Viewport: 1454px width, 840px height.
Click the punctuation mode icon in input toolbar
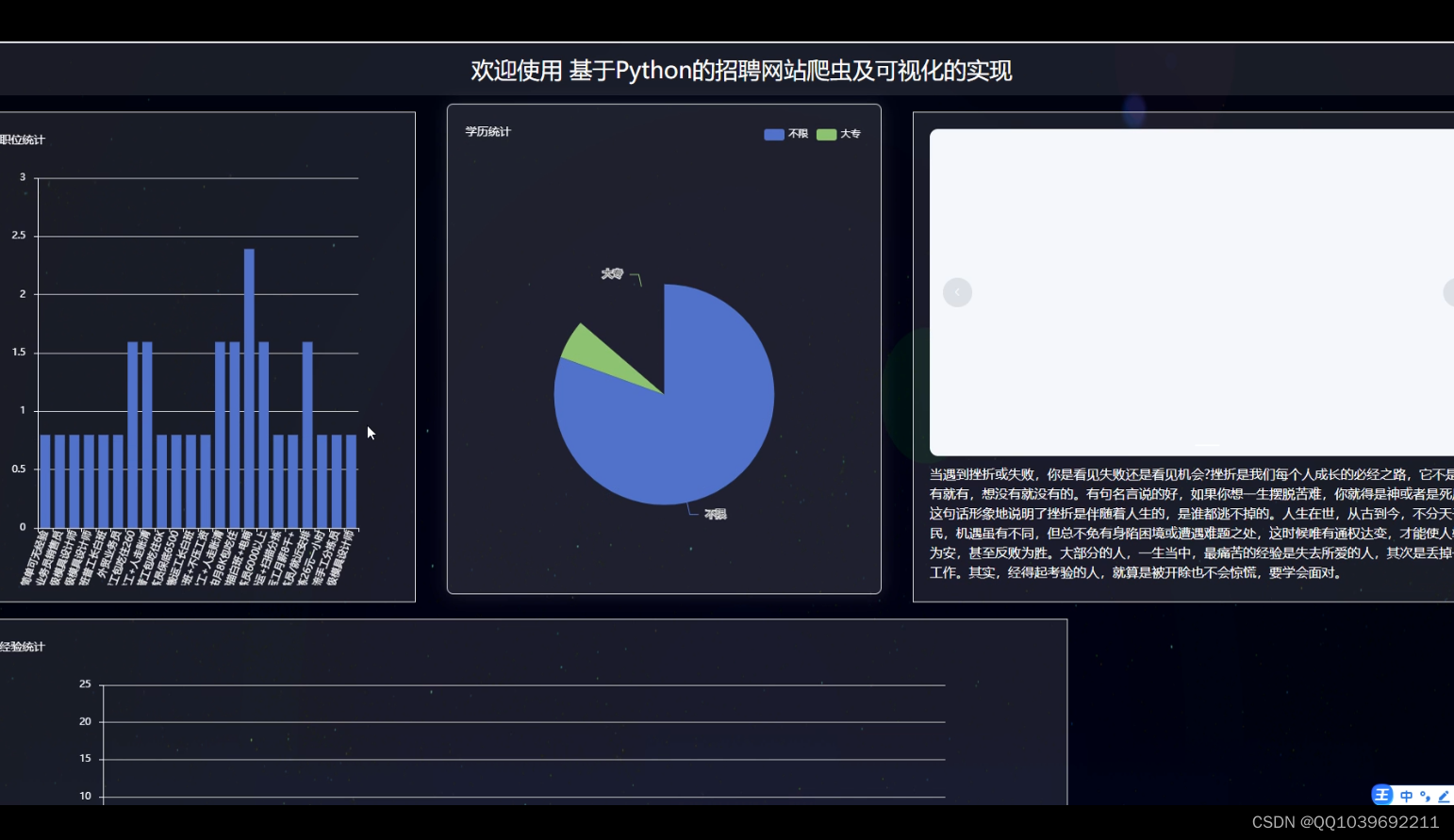(x=1426, y=795)
